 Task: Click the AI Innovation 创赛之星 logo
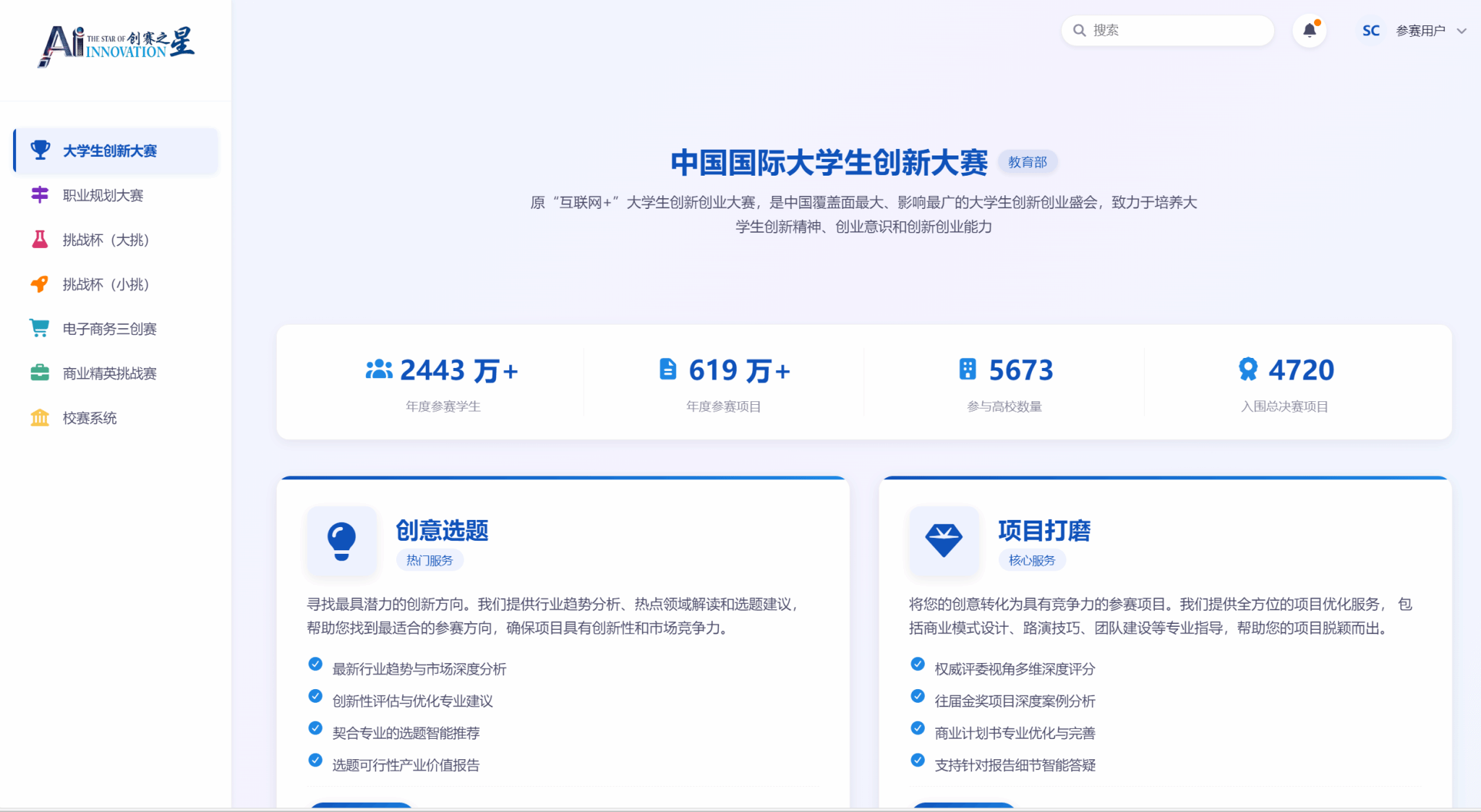pos(116,46)
